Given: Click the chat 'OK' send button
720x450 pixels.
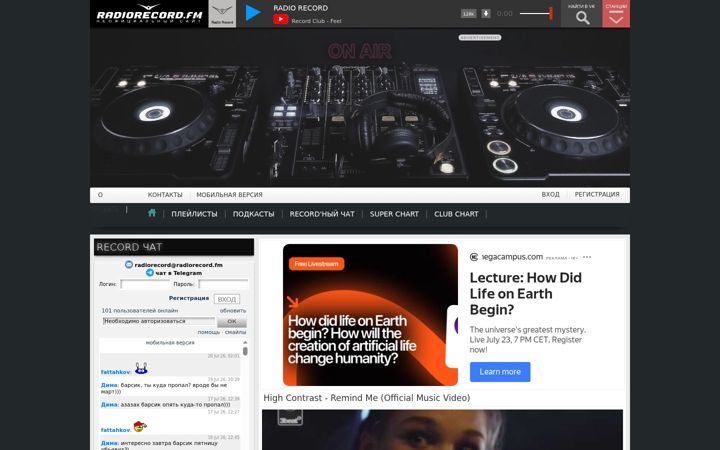Looking at the screenshot, I should [232, 321].
